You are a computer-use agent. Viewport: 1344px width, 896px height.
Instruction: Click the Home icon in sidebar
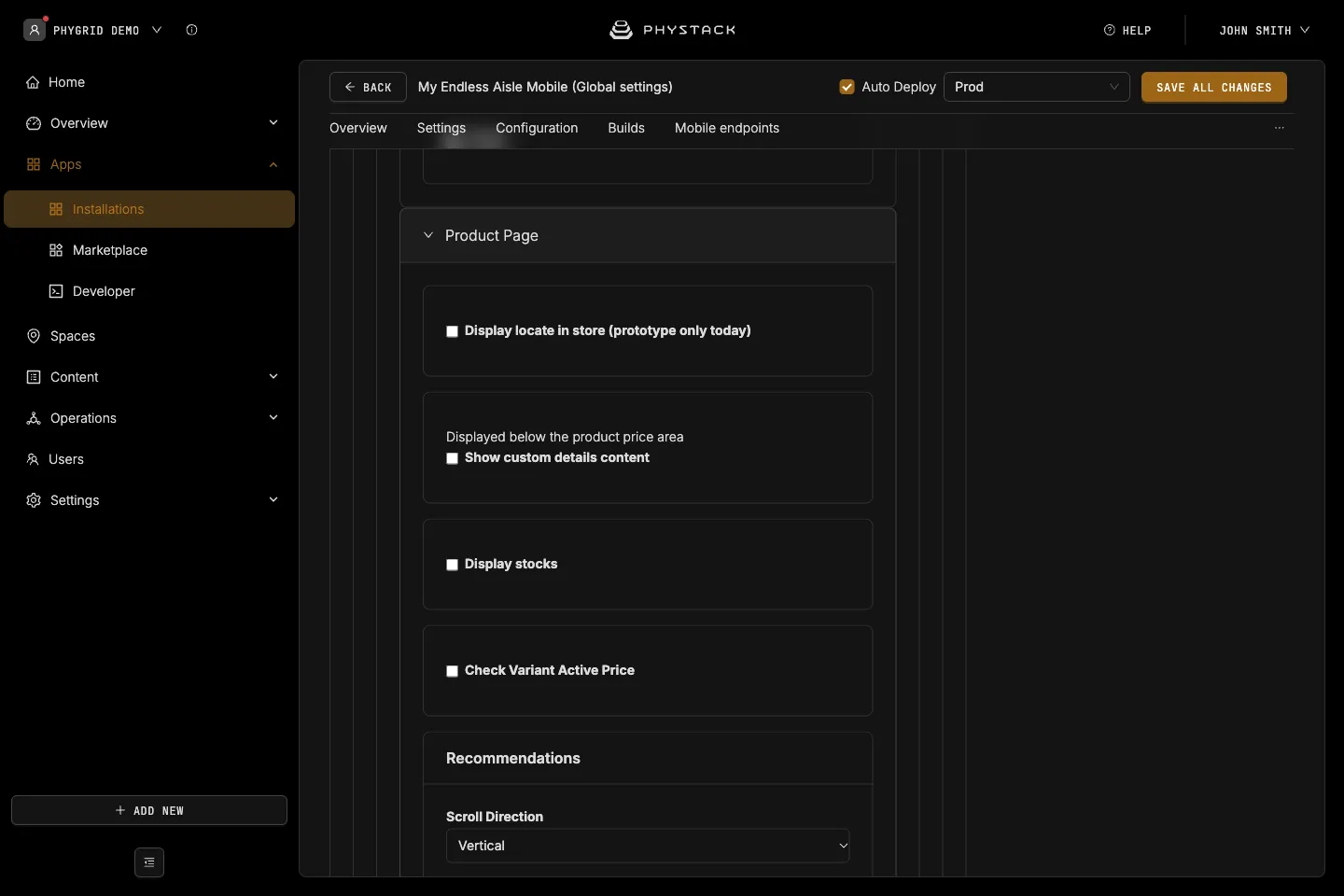coord(33,82)
